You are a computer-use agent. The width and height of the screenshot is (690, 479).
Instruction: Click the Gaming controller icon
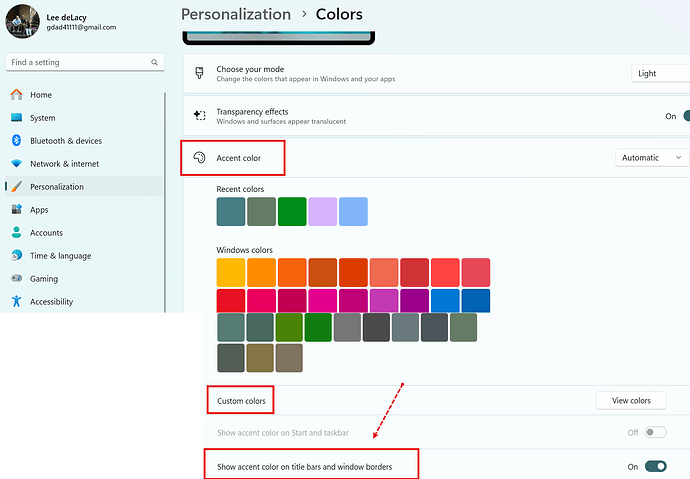point(16,278)
